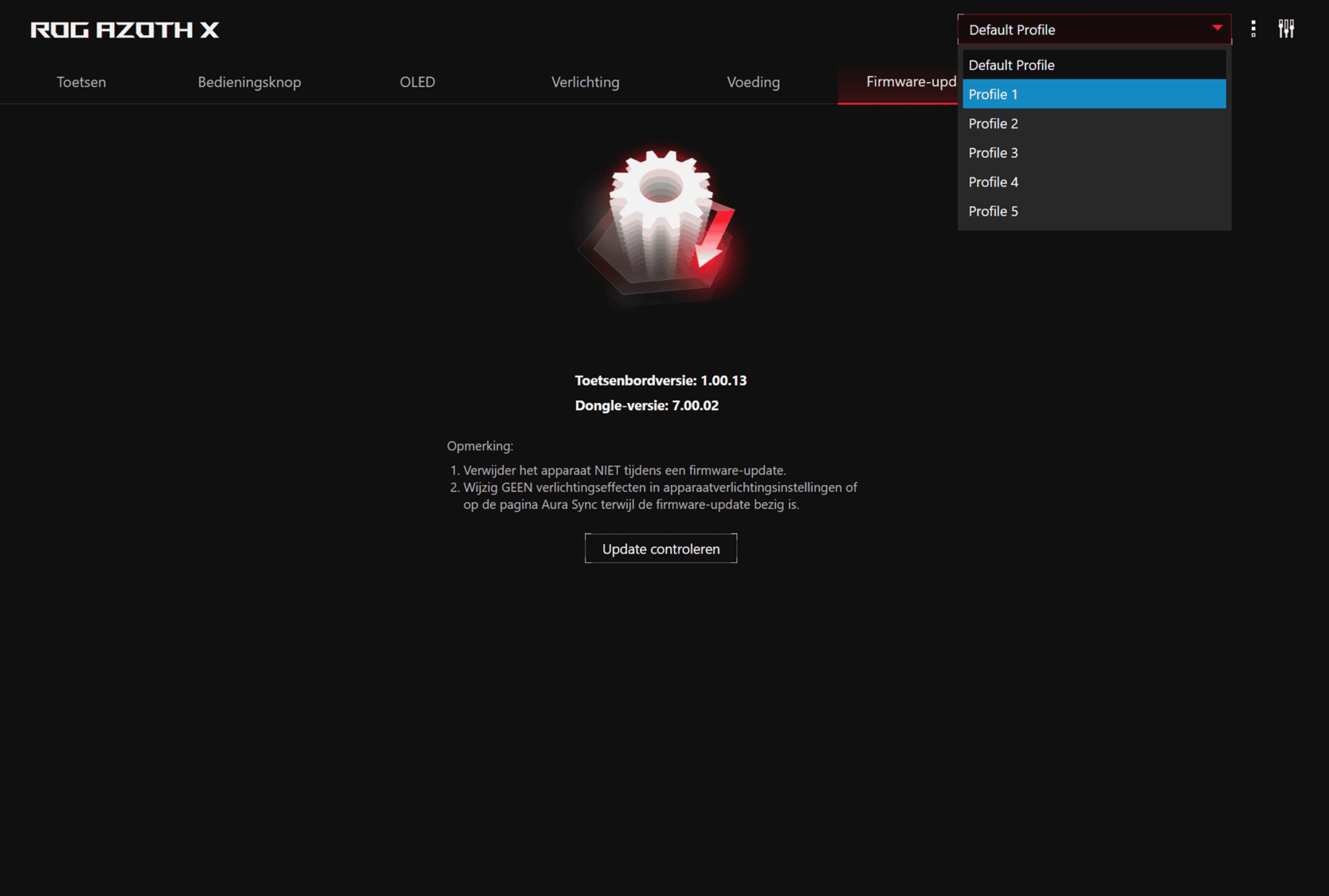This screenshot has height=896, width=1329.
Task: Pick Profile 3 in the dropdown
Action: (1094, 153)
